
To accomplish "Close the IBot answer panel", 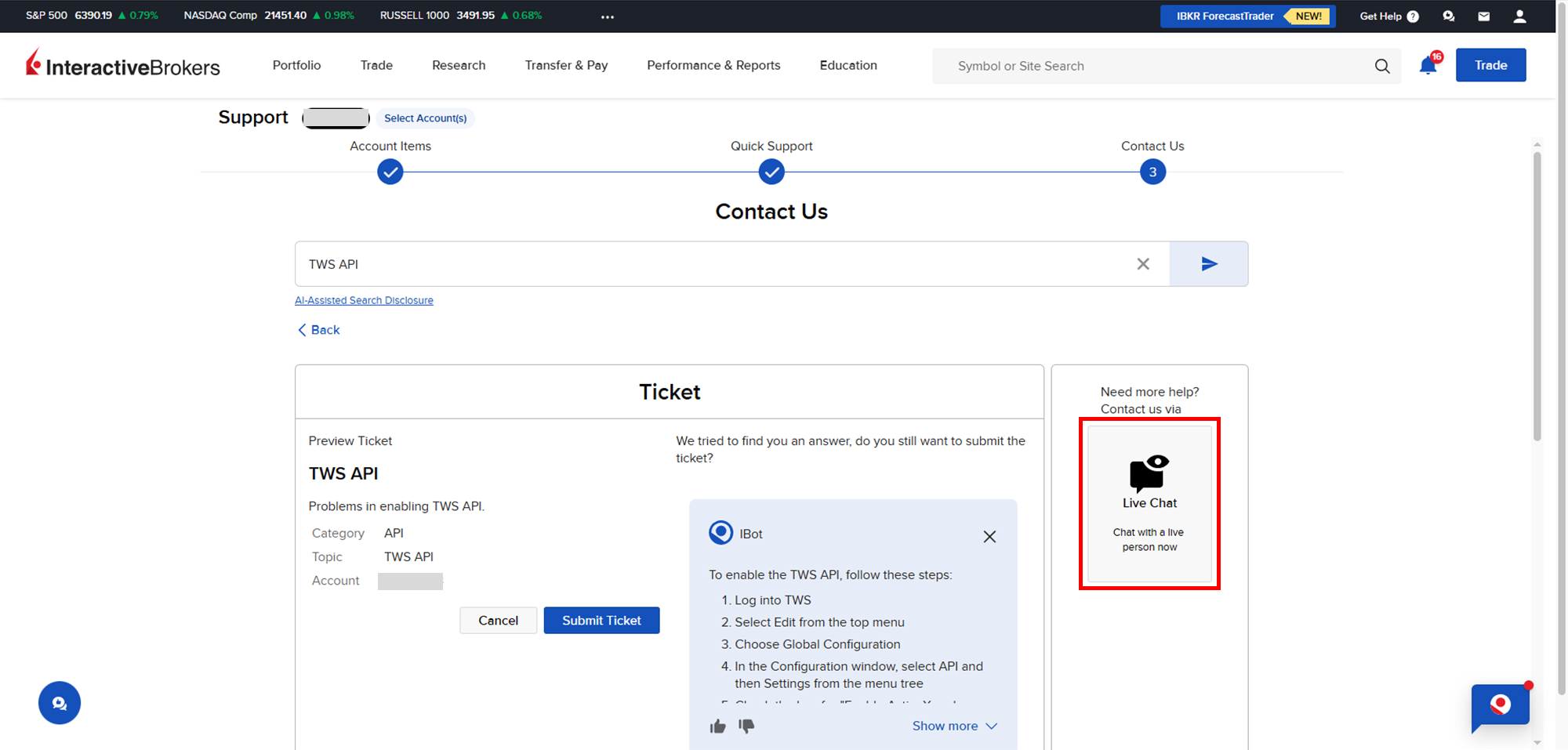I will pos(989,537).
